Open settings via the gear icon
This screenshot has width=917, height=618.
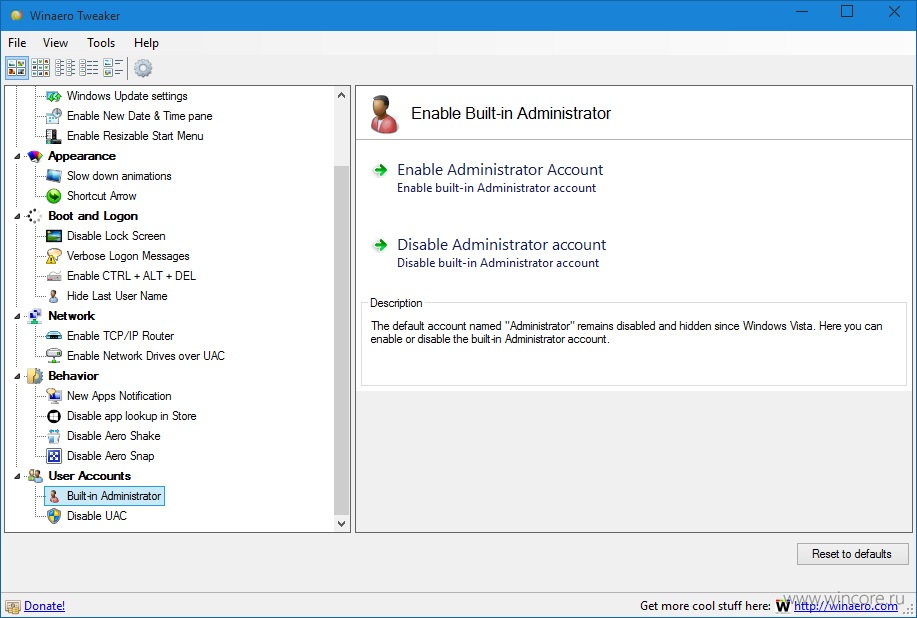point(143,68)
